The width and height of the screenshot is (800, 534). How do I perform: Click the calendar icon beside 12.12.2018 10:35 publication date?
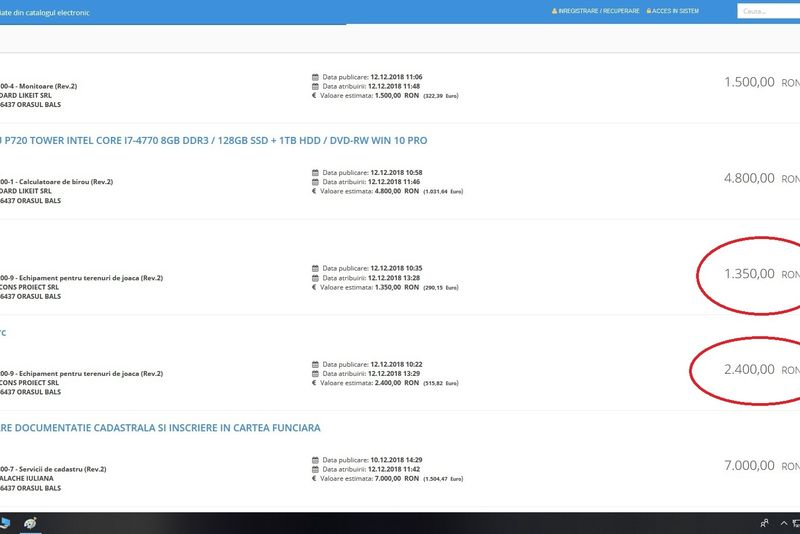click(x=315, y=268)
